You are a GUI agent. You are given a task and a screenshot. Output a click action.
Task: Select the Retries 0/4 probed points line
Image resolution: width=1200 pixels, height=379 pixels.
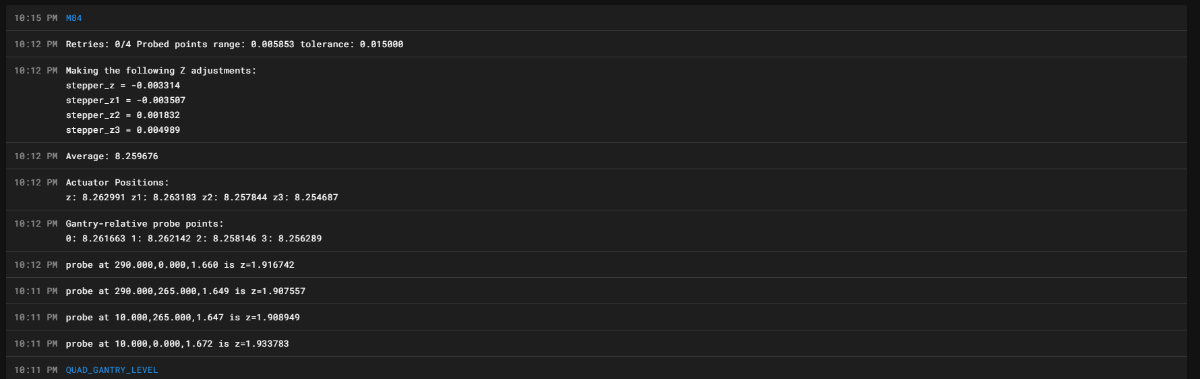pyautogui.click(x=235, y=44)
